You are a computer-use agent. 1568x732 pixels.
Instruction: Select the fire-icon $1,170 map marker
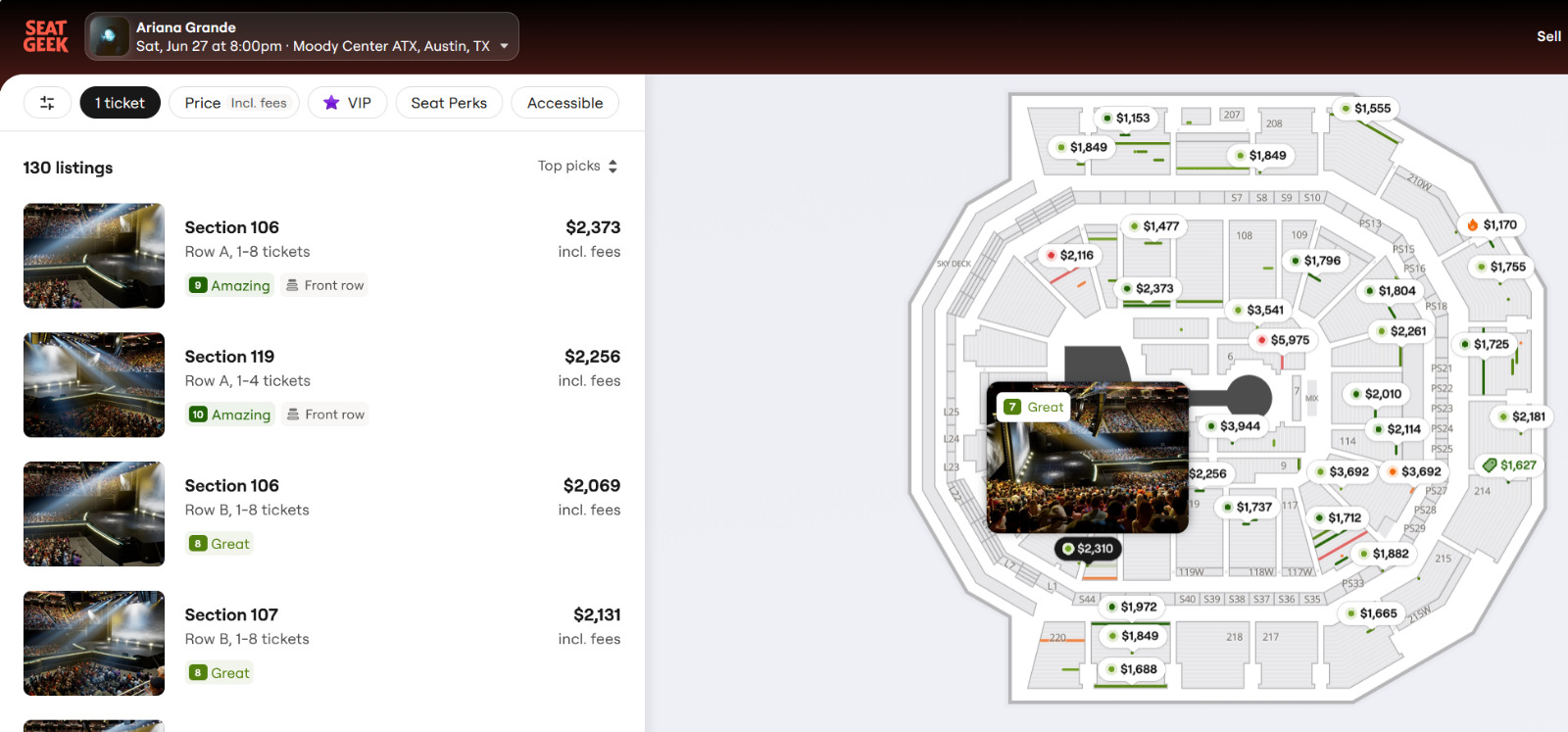[x=1492, y=224]
